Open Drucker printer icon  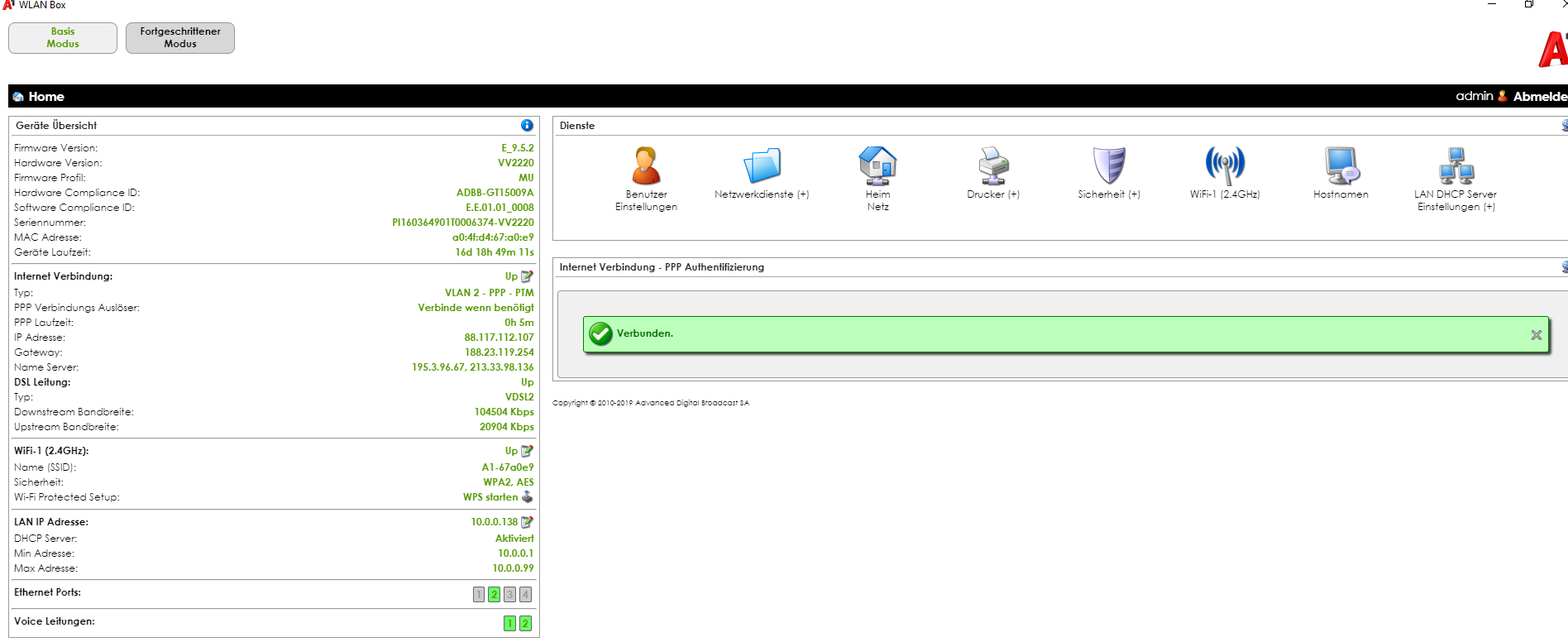pyautogui.click(x=993, y=165)
